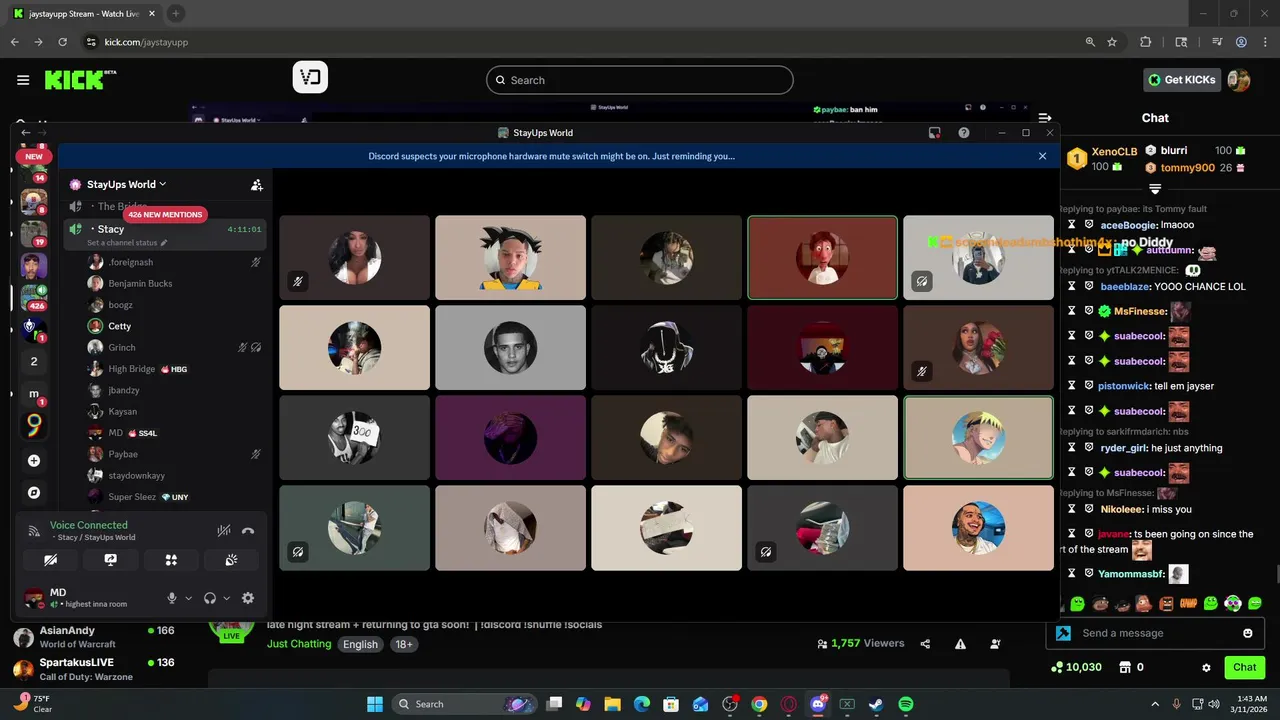
Task: Open Steam from taskbar
Action: pyautogui.click(x=876, y=704)
